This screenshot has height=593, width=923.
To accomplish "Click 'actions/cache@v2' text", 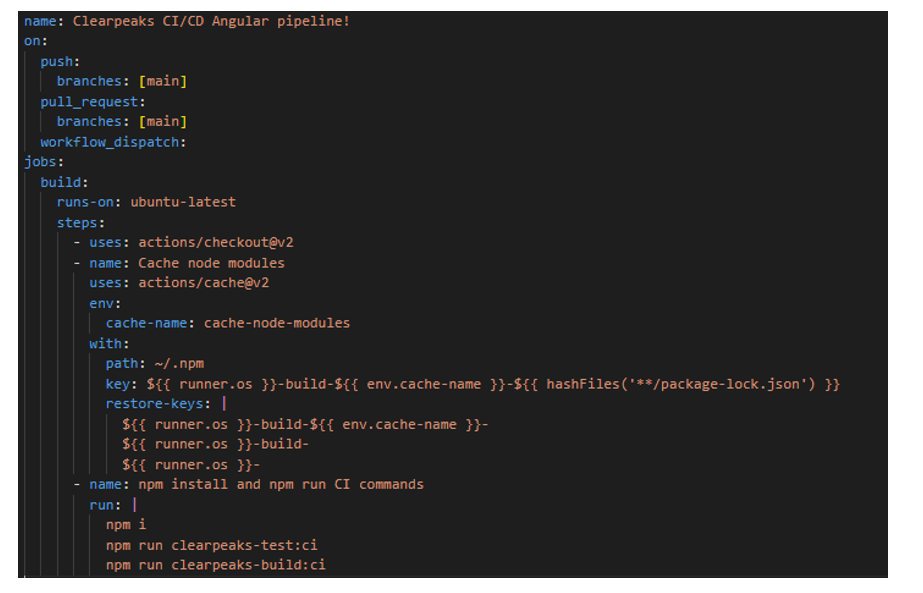I will (203, 283).
